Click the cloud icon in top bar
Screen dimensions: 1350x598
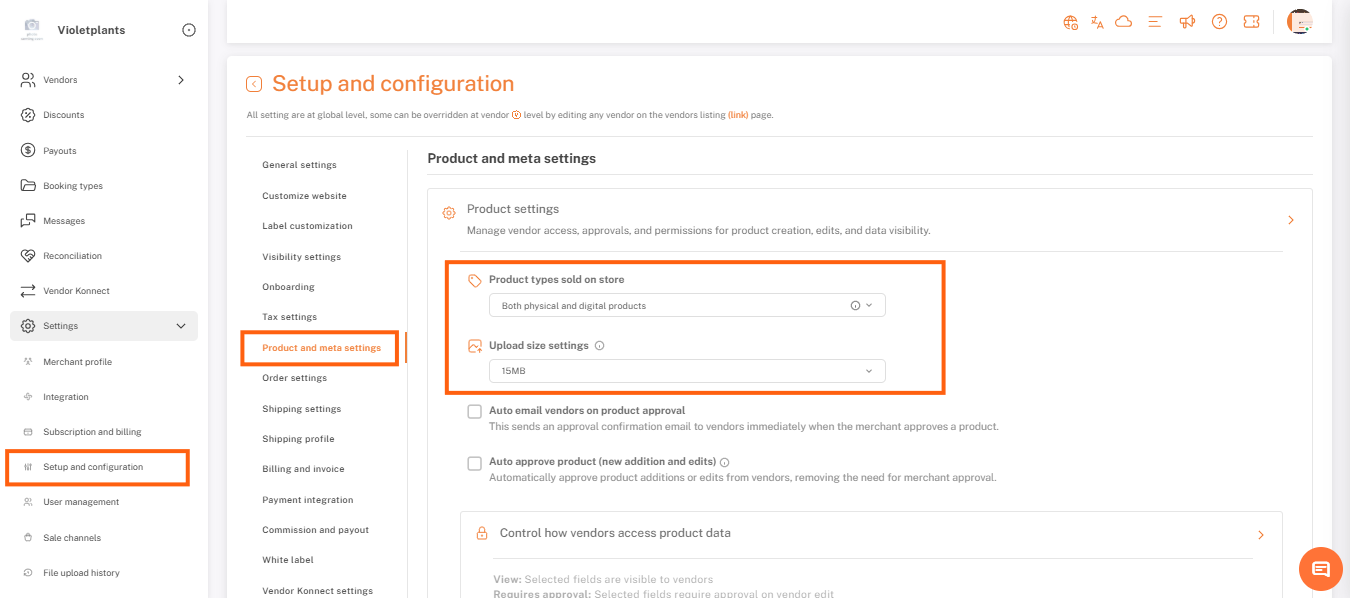point(1123,22)
